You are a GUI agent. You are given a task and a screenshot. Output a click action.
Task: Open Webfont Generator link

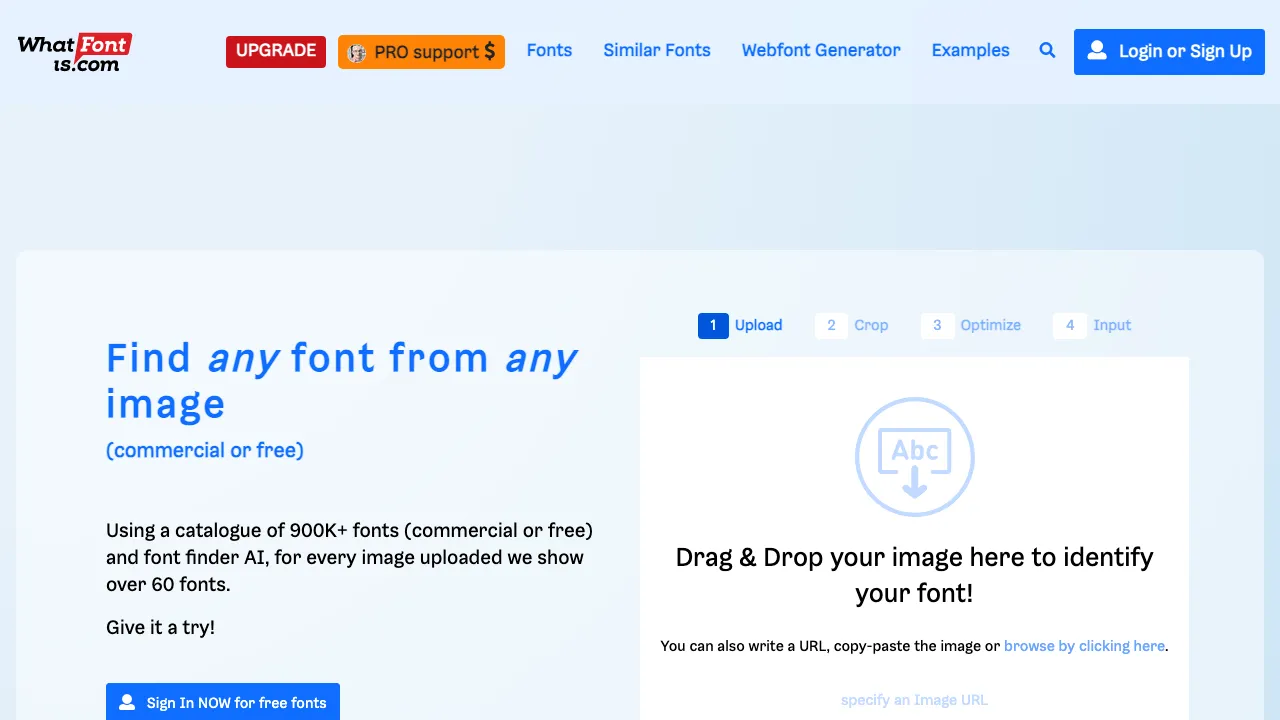pyautogui.click(x=821, y=50)
